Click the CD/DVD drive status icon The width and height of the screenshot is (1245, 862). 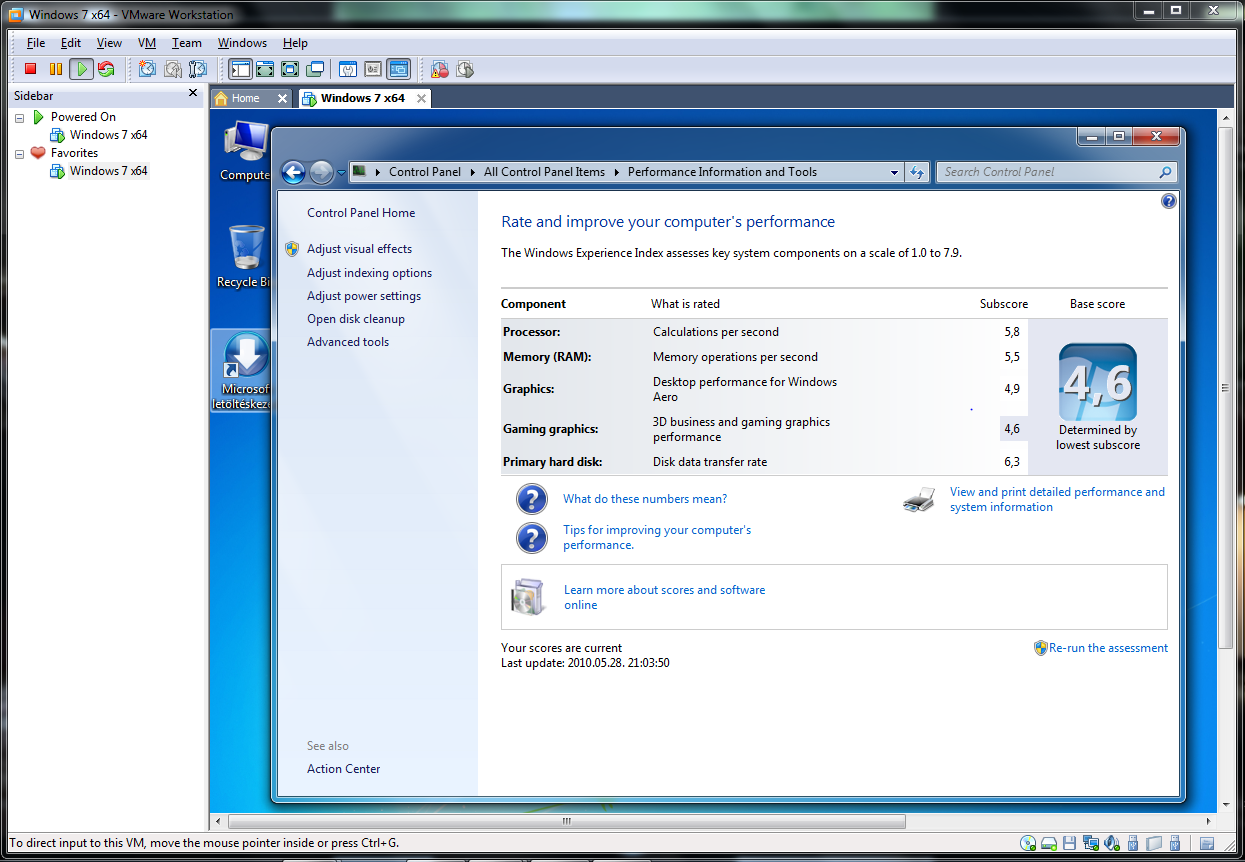coord(1028,843)
